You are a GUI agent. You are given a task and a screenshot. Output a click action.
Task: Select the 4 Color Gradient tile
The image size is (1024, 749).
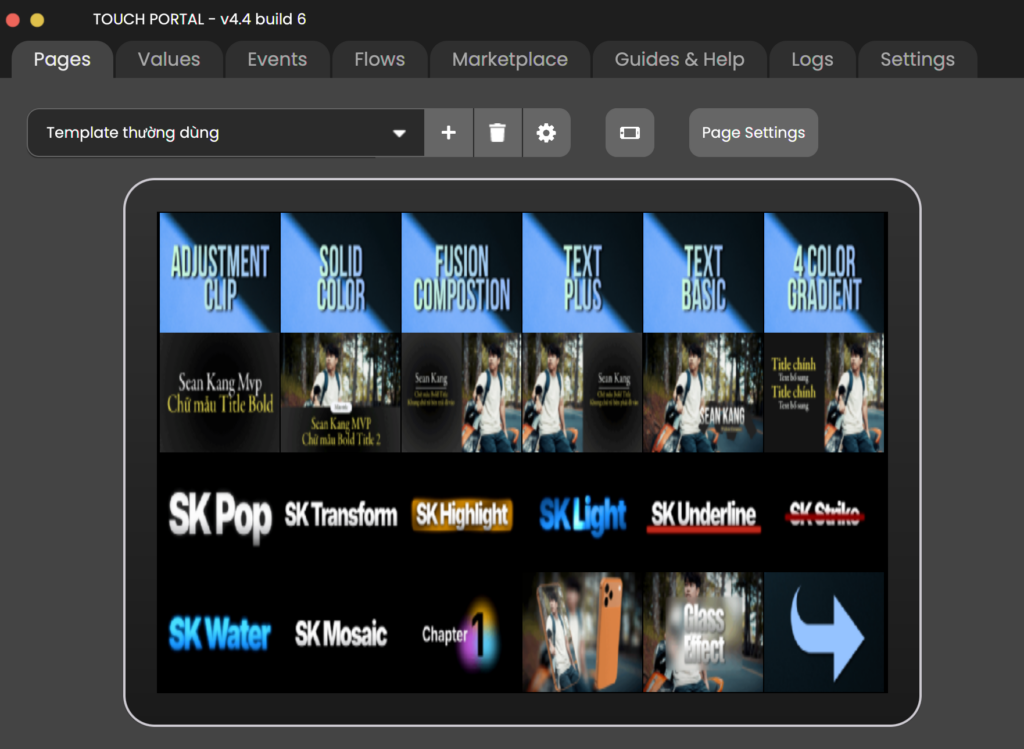click(x=824, y=272)
